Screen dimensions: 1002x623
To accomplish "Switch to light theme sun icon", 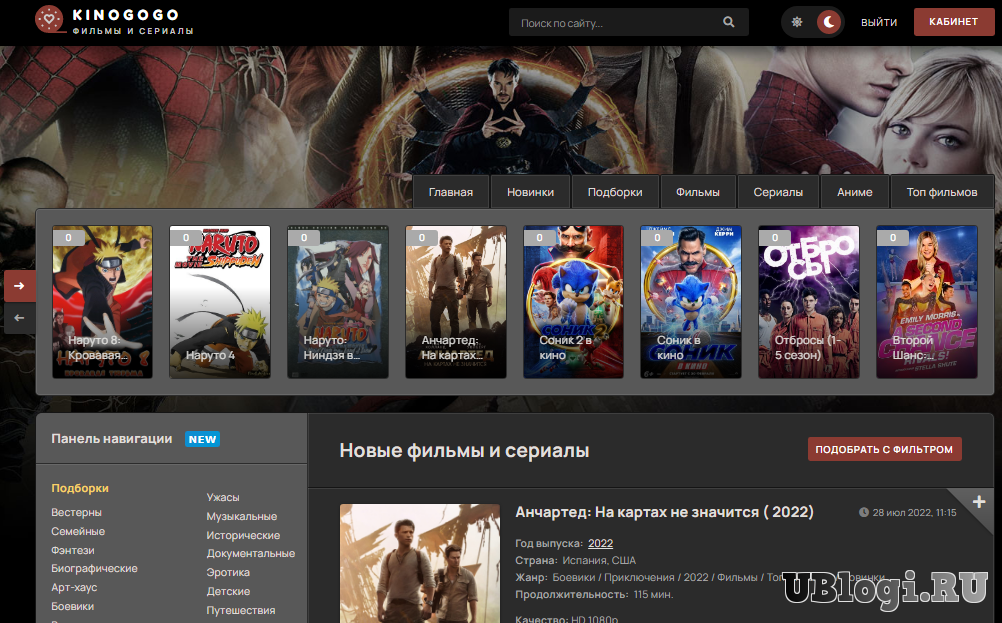I will pos(797,22).
